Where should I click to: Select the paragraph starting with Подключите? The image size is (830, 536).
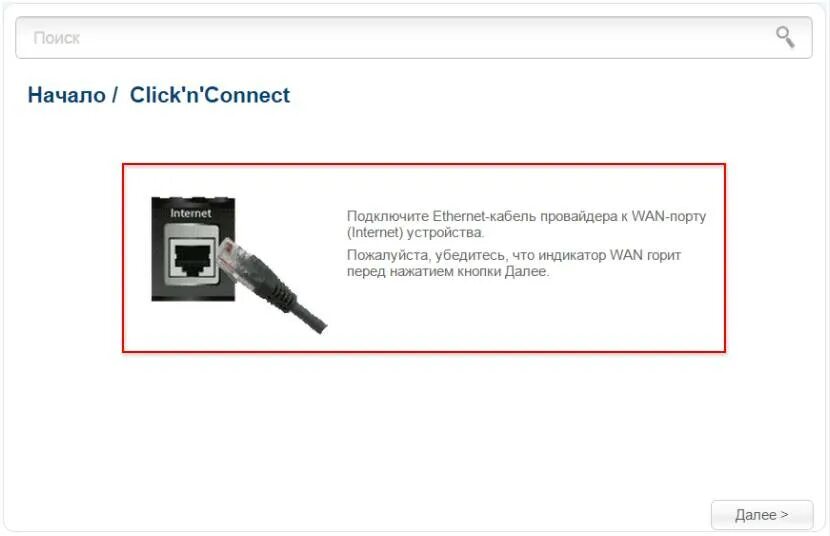(526, 224)
